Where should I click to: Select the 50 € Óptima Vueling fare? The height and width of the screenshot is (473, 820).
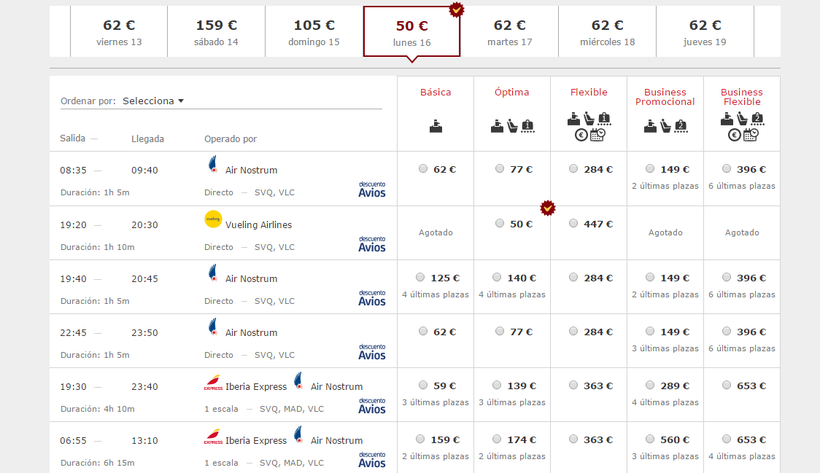[x=500, y=224]
